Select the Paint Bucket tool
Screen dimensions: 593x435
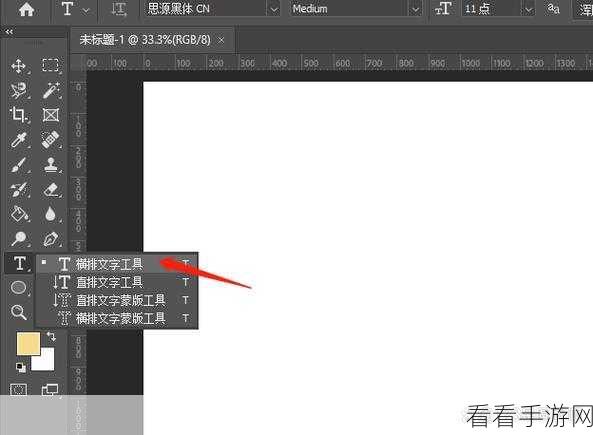click(x=19, y=214)
